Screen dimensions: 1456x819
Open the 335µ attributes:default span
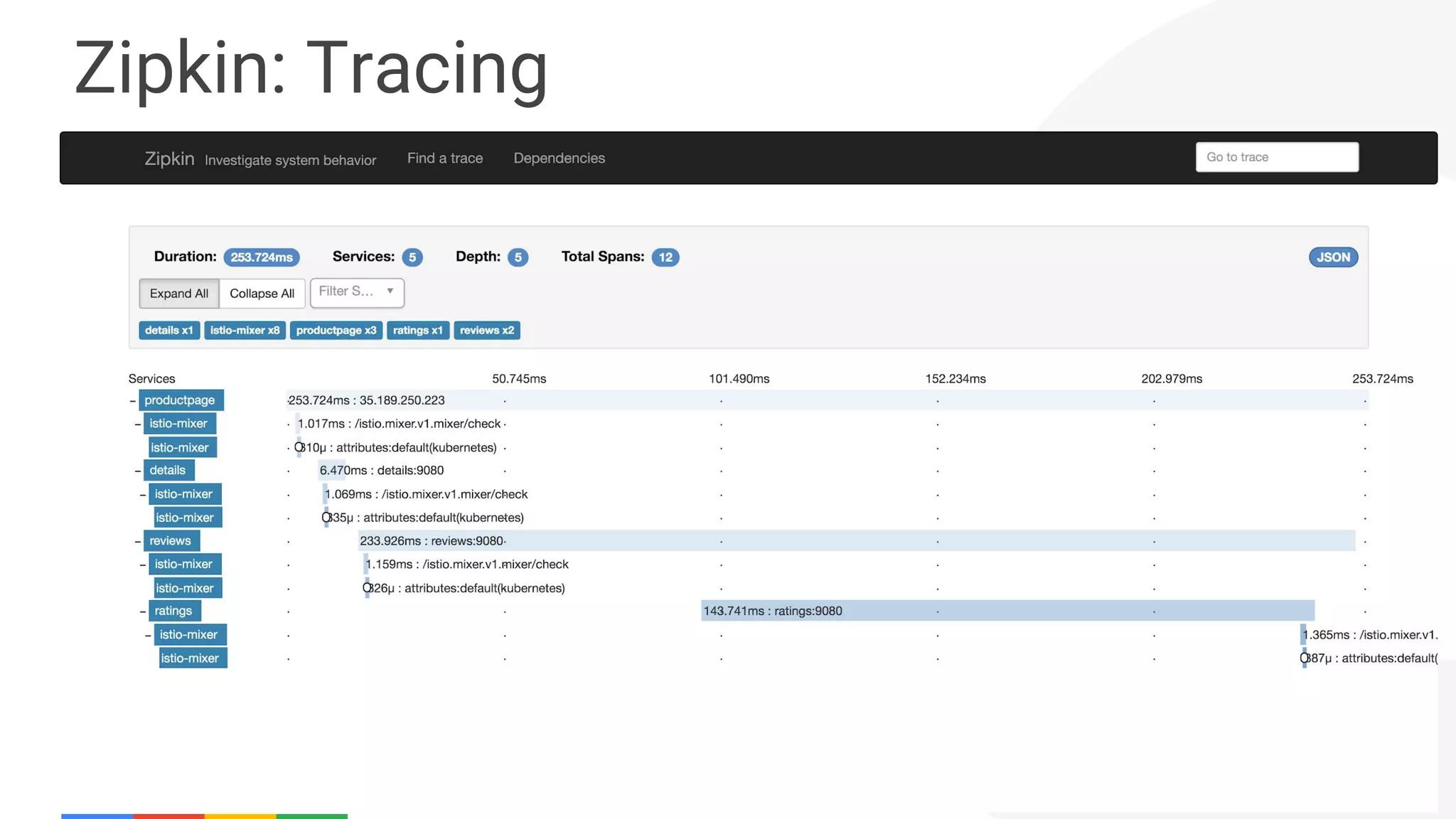pos(424,518)
